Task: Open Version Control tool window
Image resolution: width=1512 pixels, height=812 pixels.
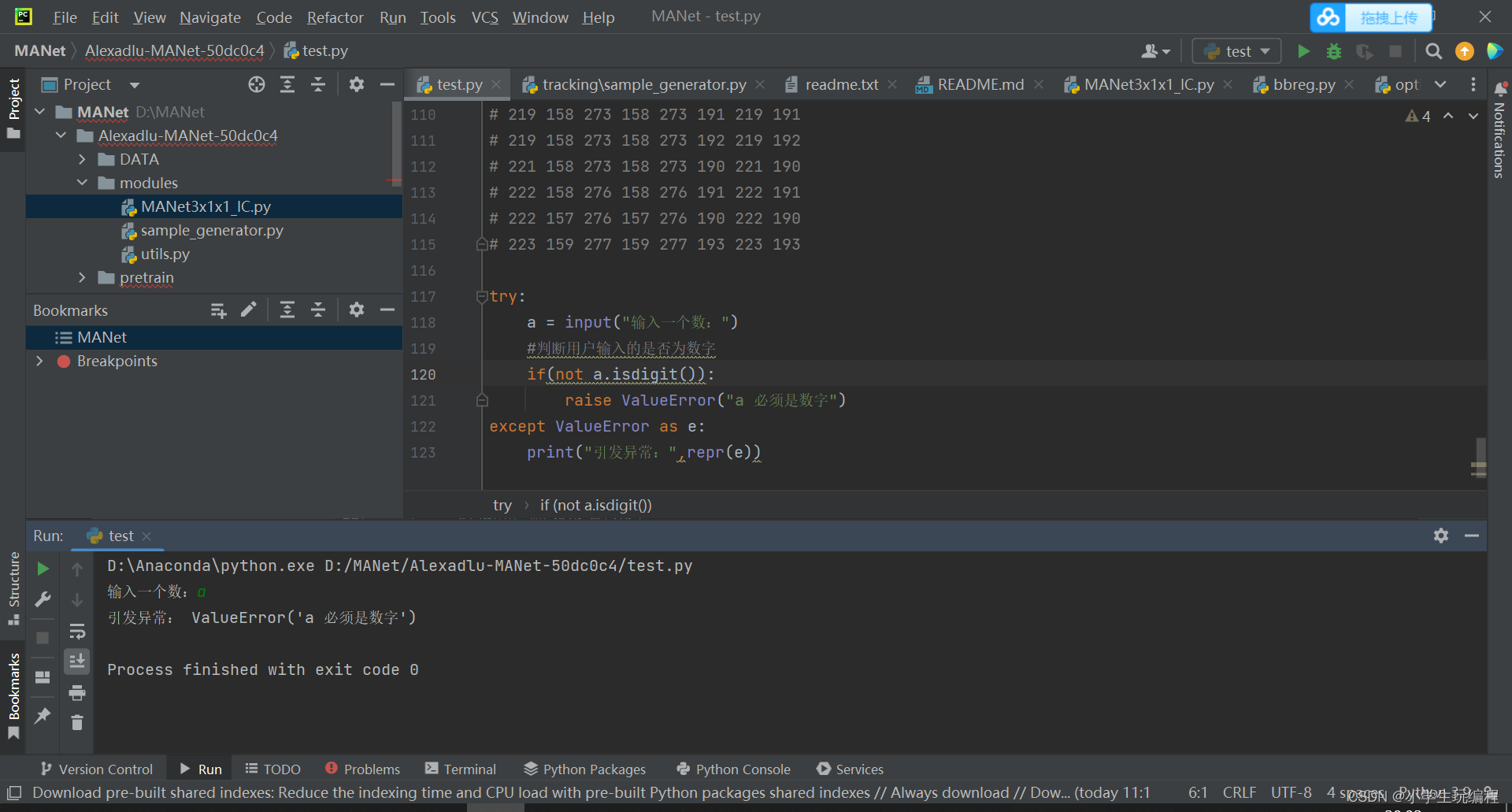Action: (97, 769)
